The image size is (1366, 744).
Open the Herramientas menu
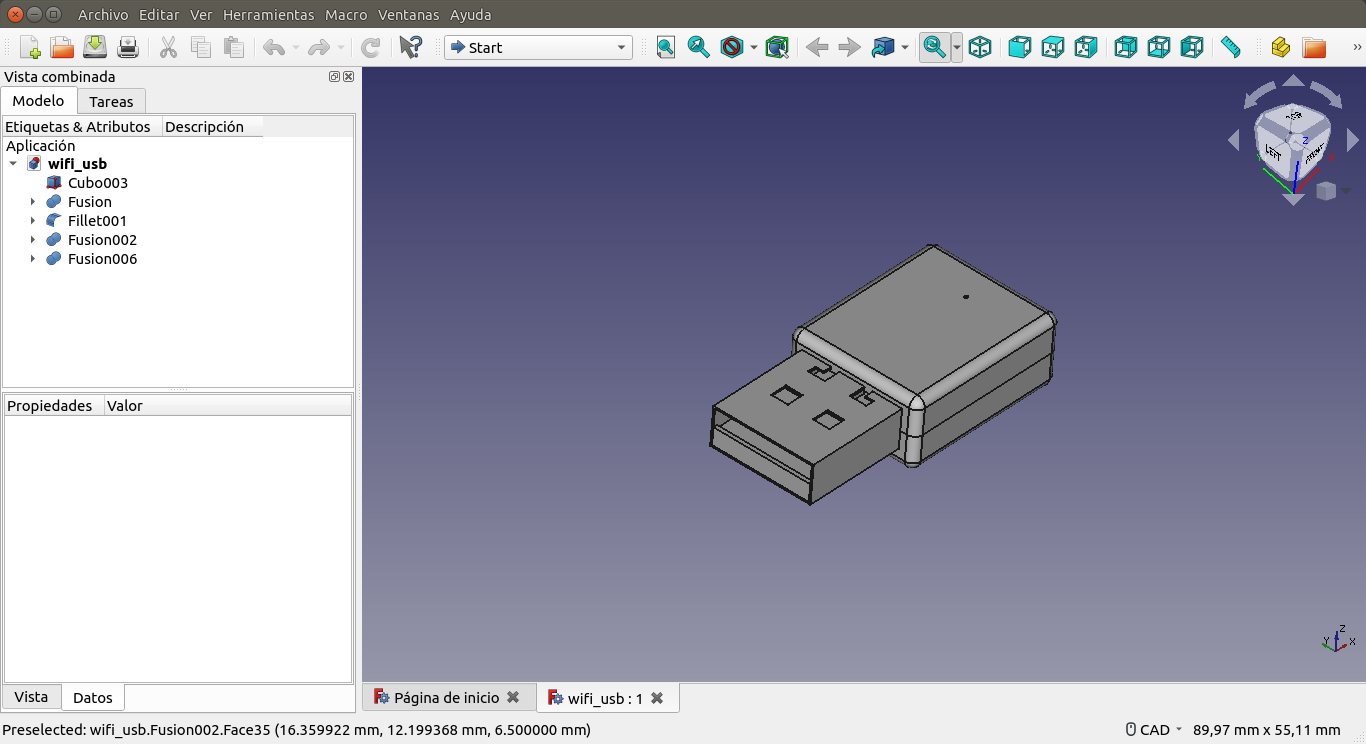(x=268, y=15)
